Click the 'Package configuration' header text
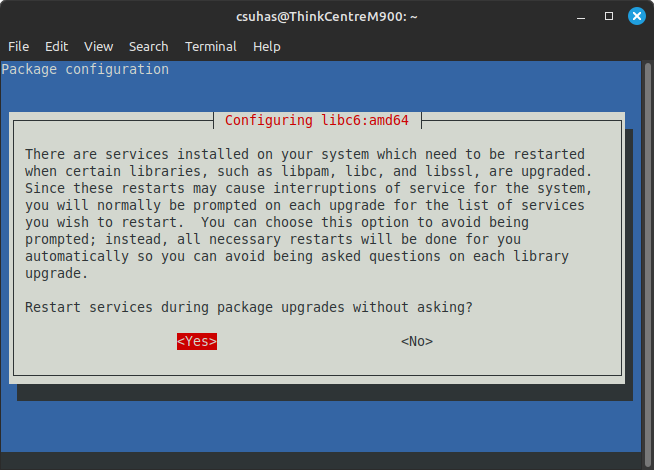The height and width of the screenshot is (470, 654). click(x=85, y=69)
